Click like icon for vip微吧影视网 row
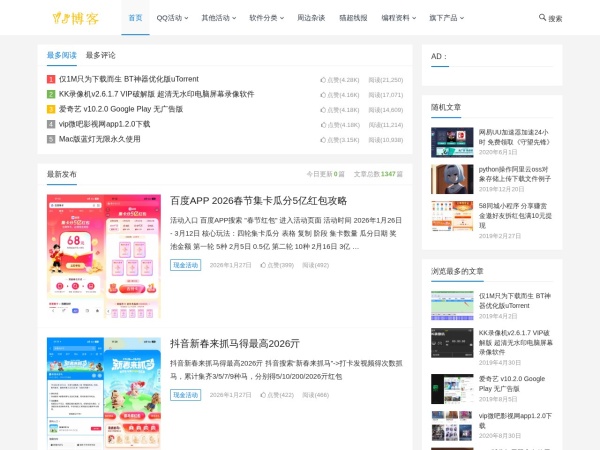This screenshot has width=600, height=450. point(323,125)
